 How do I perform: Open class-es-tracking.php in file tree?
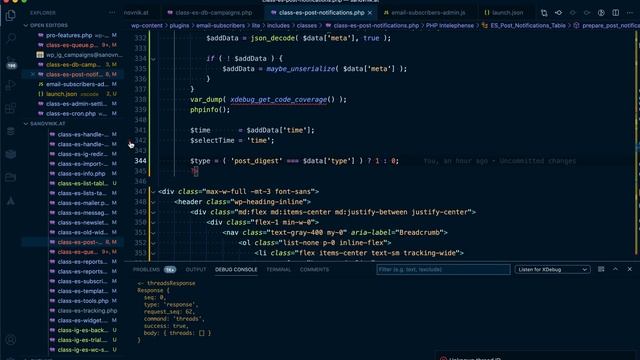click(87, 311)
